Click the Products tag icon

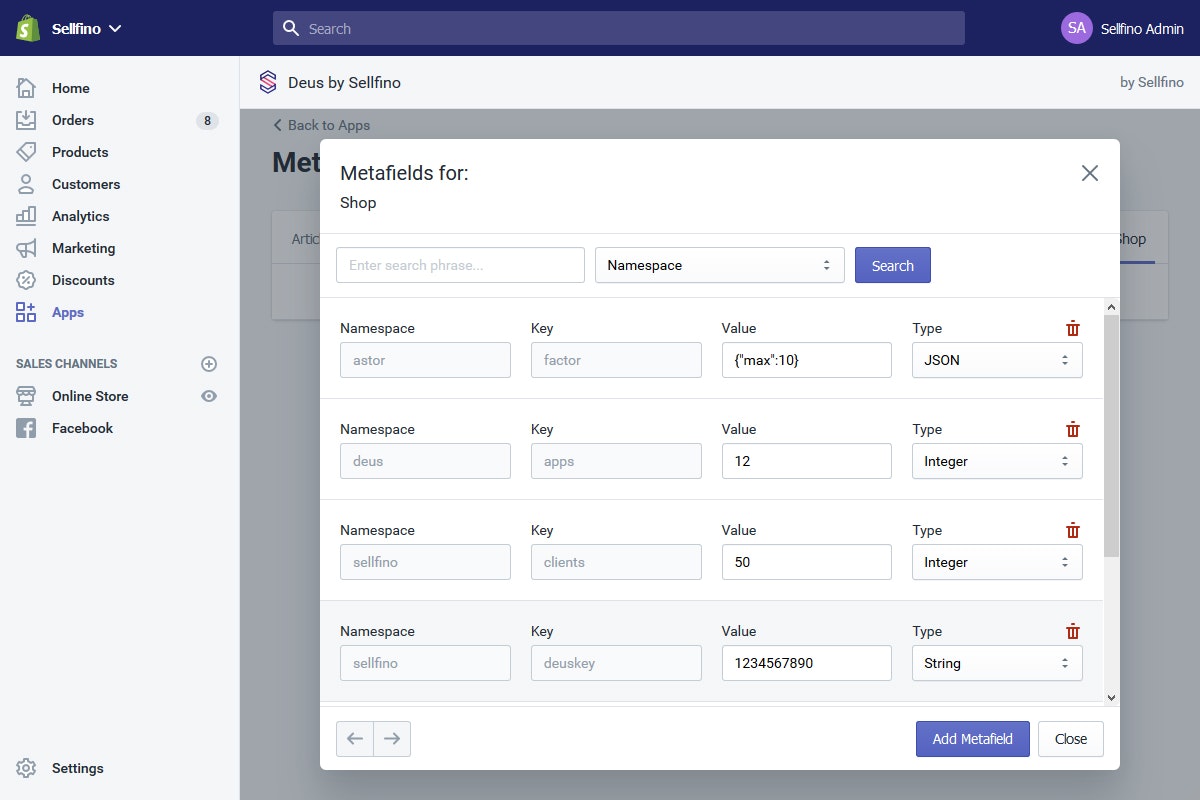tap(26, 152)
